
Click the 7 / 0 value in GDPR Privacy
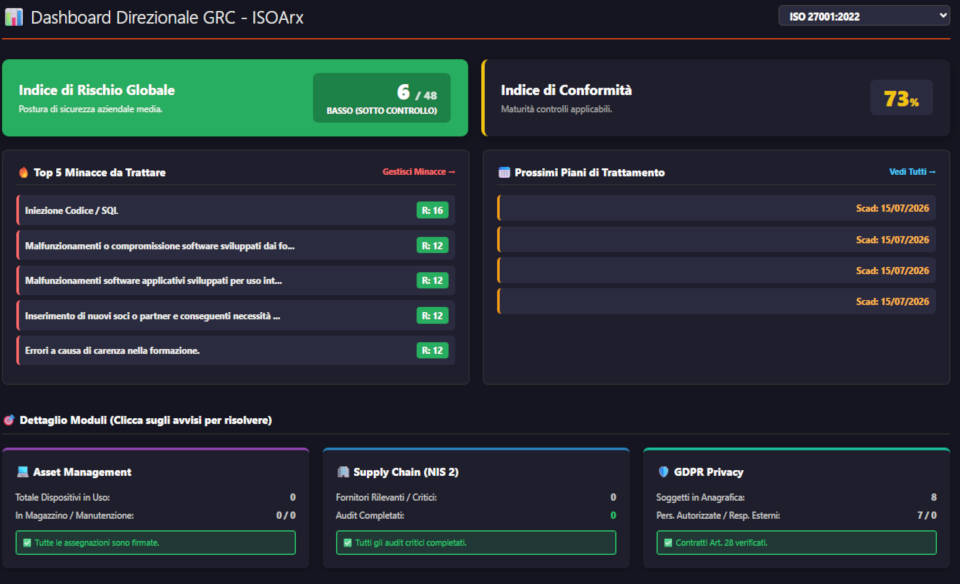coord(927,515)
